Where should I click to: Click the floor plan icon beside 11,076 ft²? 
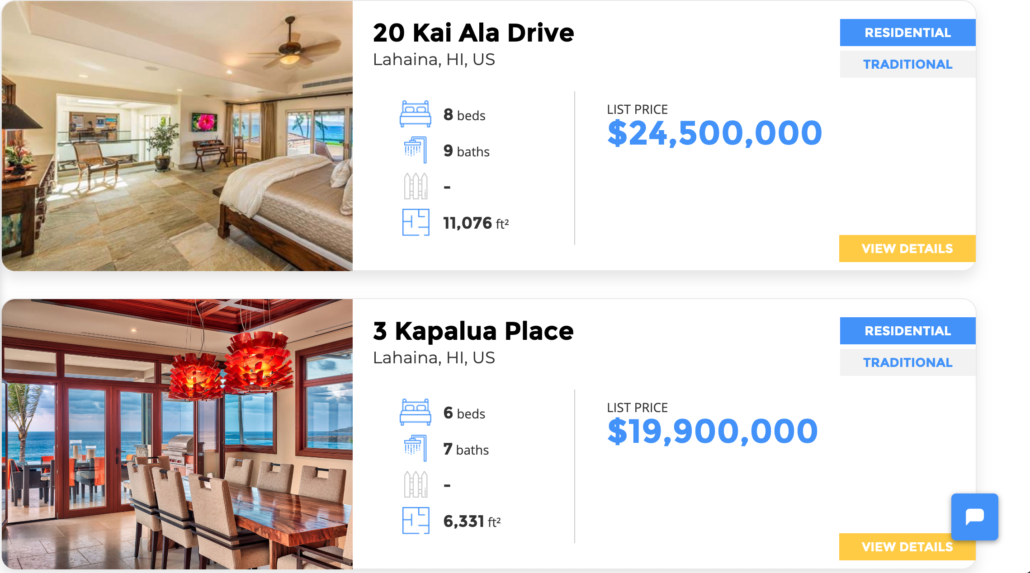(x=415, y=222)
